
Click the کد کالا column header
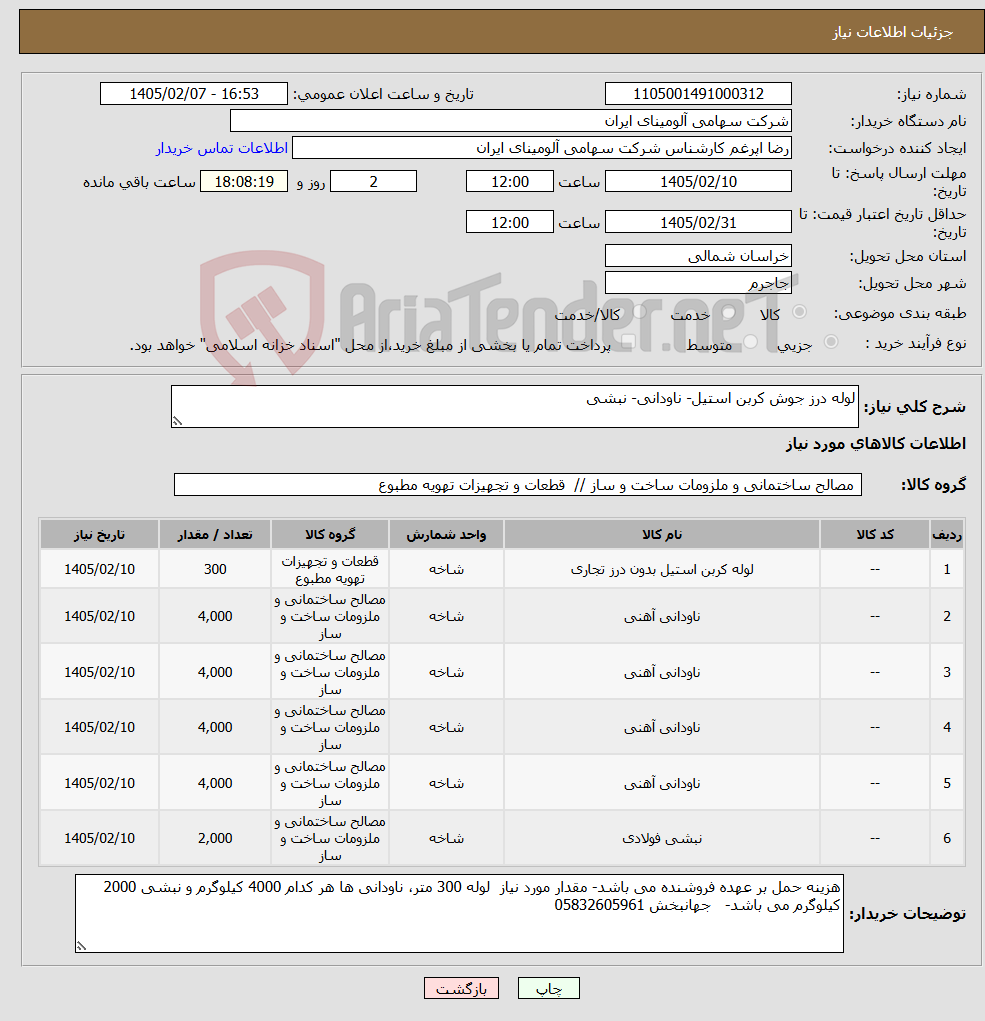point(875,535)
